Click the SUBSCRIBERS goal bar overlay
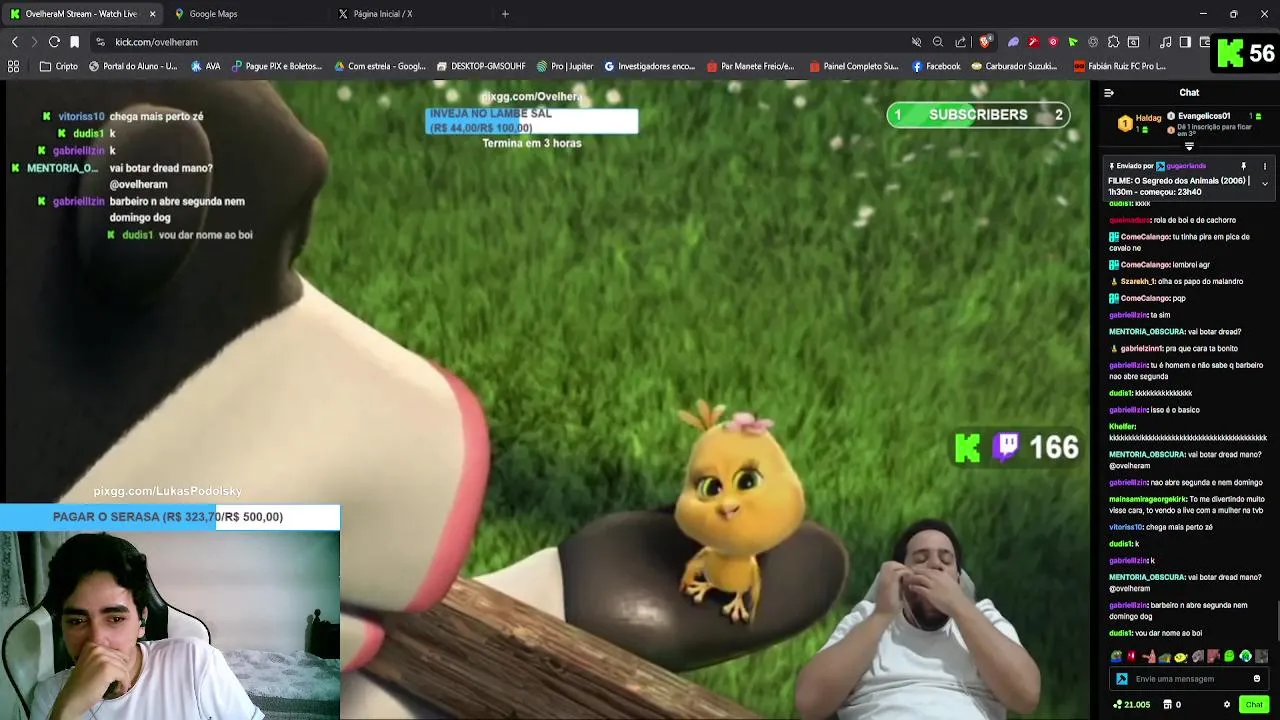 coord(978,115)
